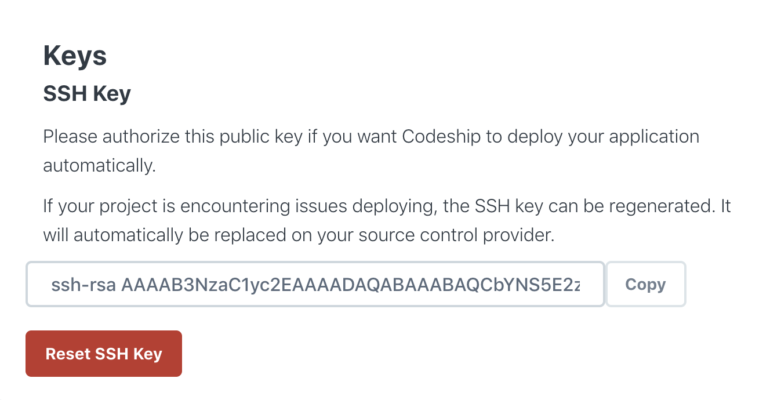770x400 pixels.
Task: Click the 'ssh-rsa' prefix in key field
Action: [83, 285]
